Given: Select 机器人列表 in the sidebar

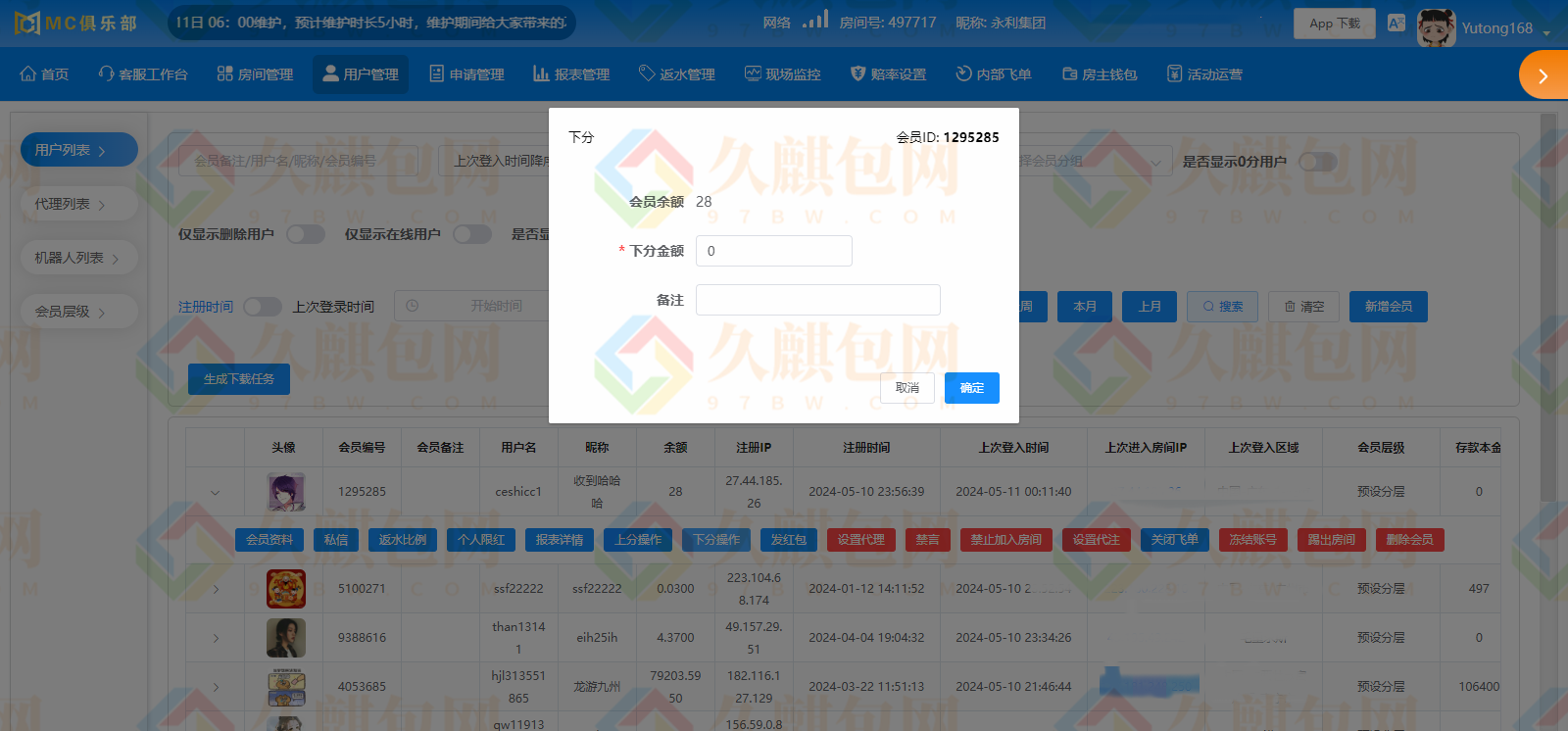Looking at the screenshot, I should tap(78, 258).
